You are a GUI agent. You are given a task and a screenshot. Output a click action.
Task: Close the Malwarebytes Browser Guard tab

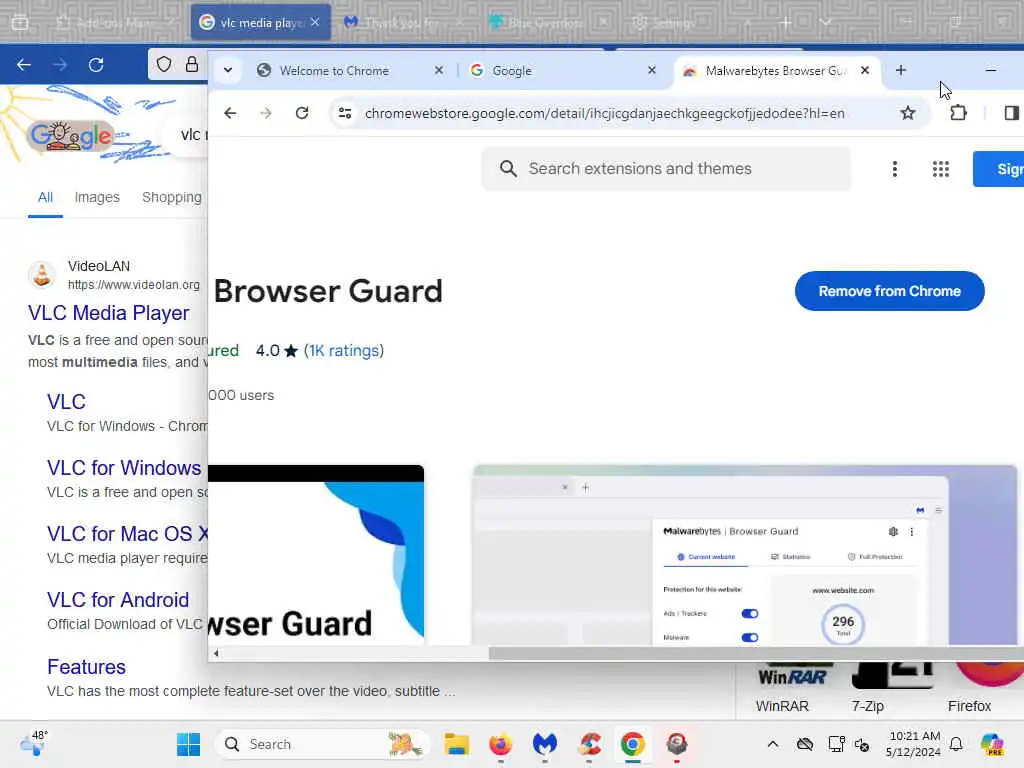(865, 70)
